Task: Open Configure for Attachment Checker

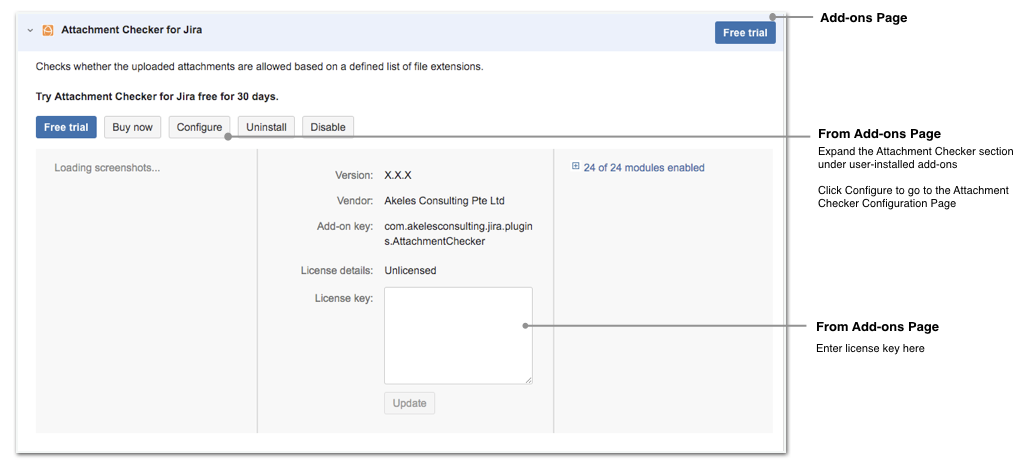Action: 199,127
